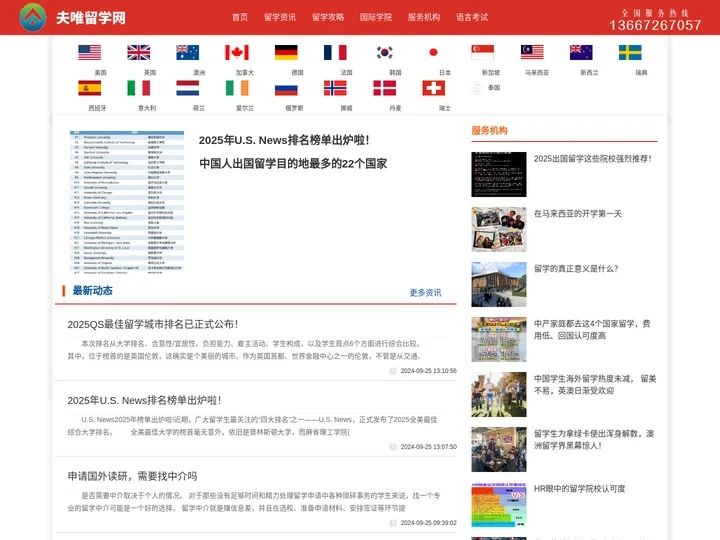Click thumbnail beside HR眼中的留学院校认可度
The height and width of the screenshot is (540, 720).
(499, 504)
